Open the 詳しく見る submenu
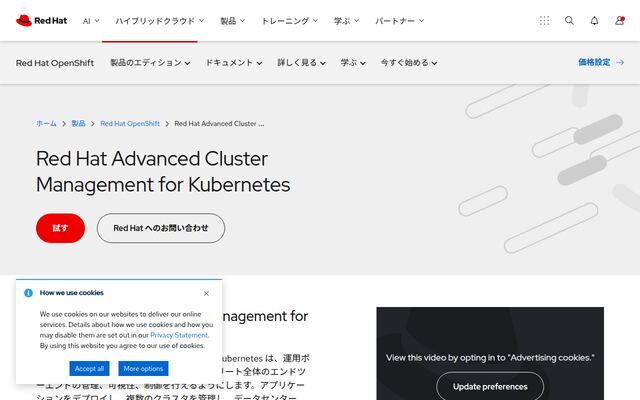Screen dimensions: 640x400 [301, 63]
